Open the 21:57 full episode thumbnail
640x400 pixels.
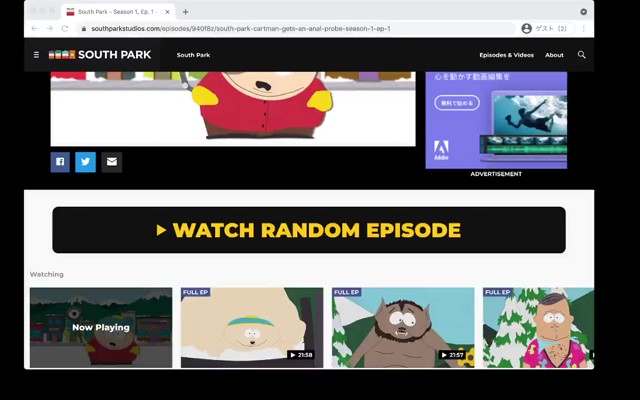[403, 327]
